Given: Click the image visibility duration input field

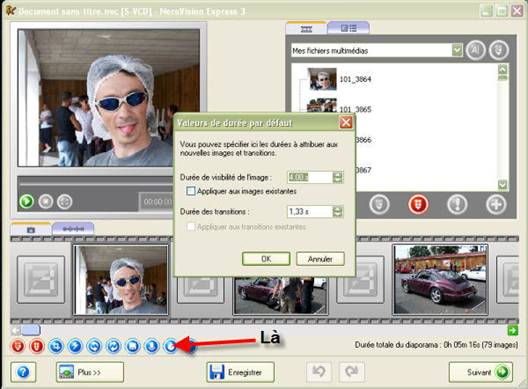Looking at the screenshot, I should 310,177.
